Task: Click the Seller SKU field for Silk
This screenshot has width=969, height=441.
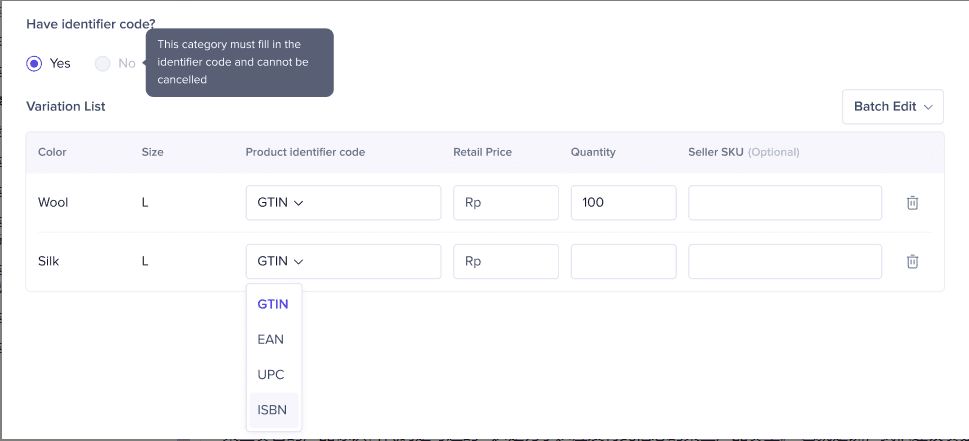Action: point(785,261)
